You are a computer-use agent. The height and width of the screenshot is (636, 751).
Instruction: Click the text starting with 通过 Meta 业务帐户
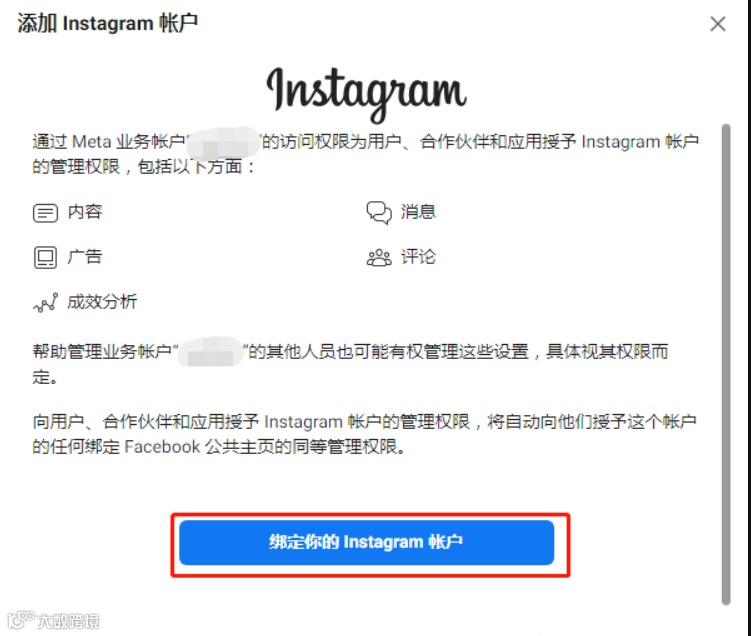point(365,154)
